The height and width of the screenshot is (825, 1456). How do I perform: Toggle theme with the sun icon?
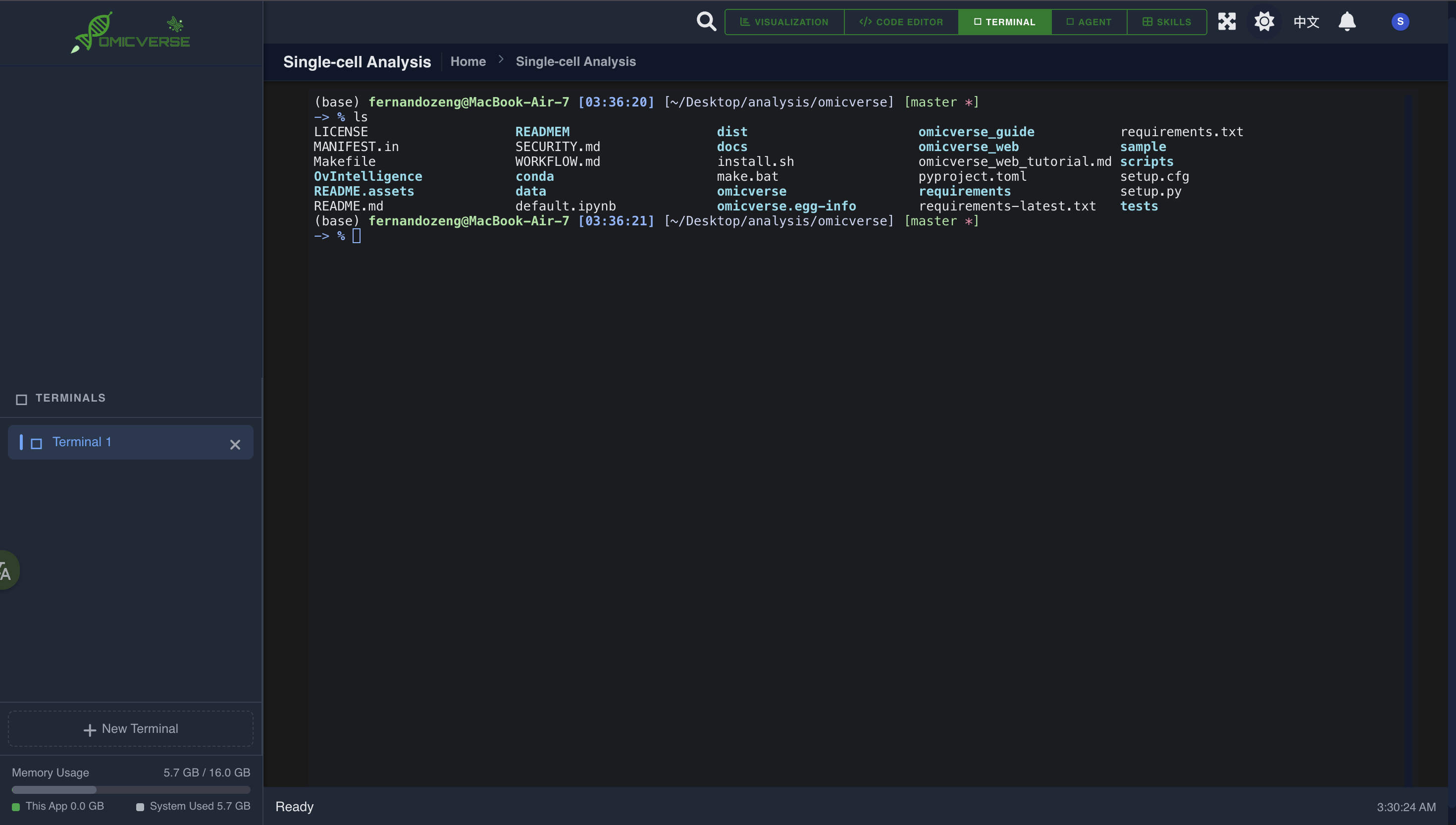click(1264, 21)
